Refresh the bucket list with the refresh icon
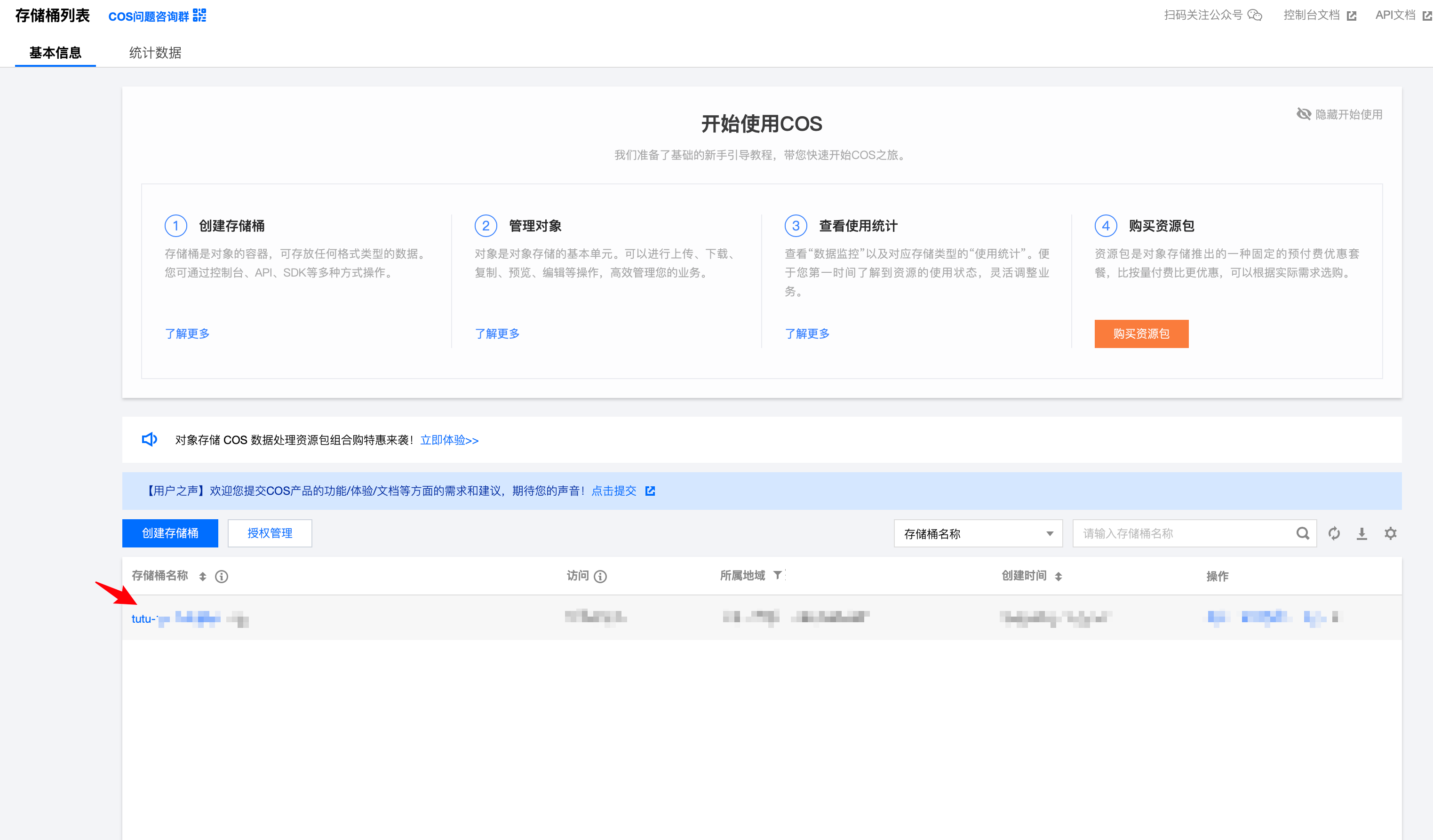Screen dimensions: 1433x840 point(1334,533)
